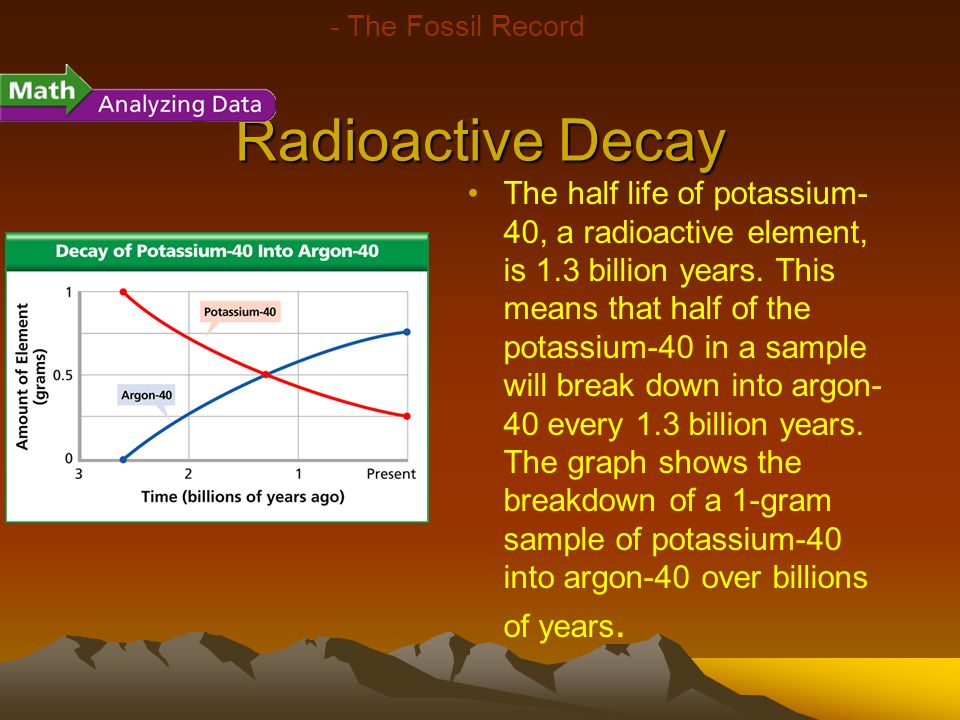Click the green 'Math' arrow badge
Image resolution: width=960 pixels, height=720 pixels.
click(45, 90)
